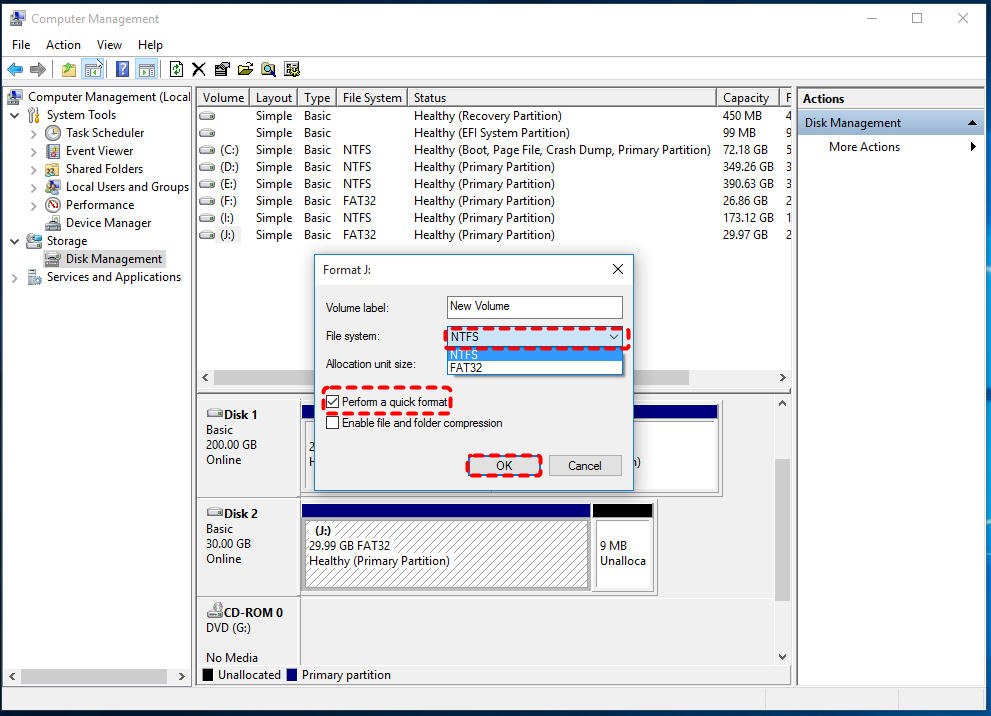
Task: Expand the Event Viewer tree item
Action: (31, 150)
